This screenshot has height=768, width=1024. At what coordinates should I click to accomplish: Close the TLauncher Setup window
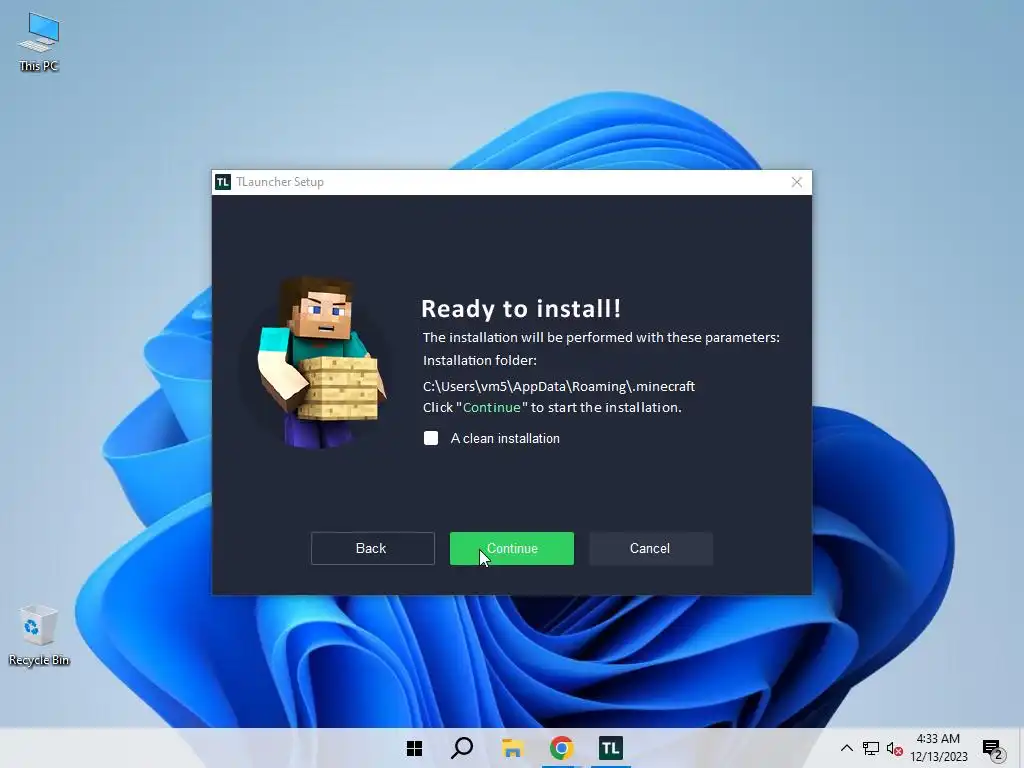coord(796,182)
